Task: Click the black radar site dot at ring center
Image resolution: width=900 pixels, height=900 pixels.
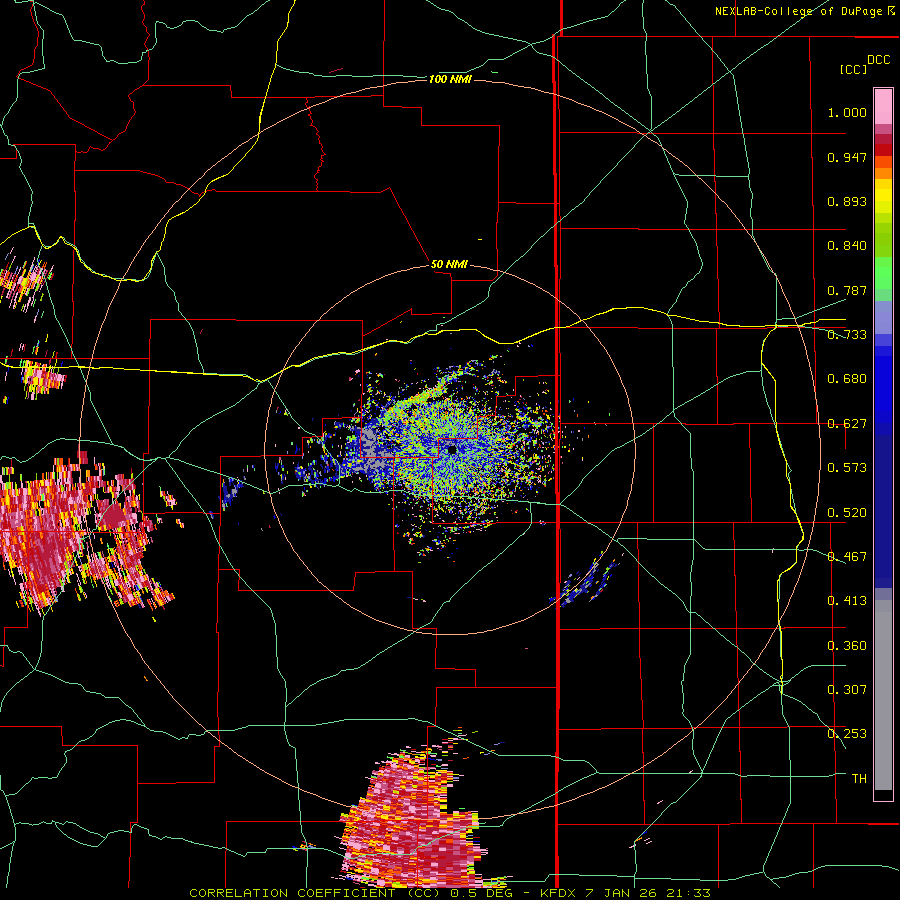Action: point(452,450)
